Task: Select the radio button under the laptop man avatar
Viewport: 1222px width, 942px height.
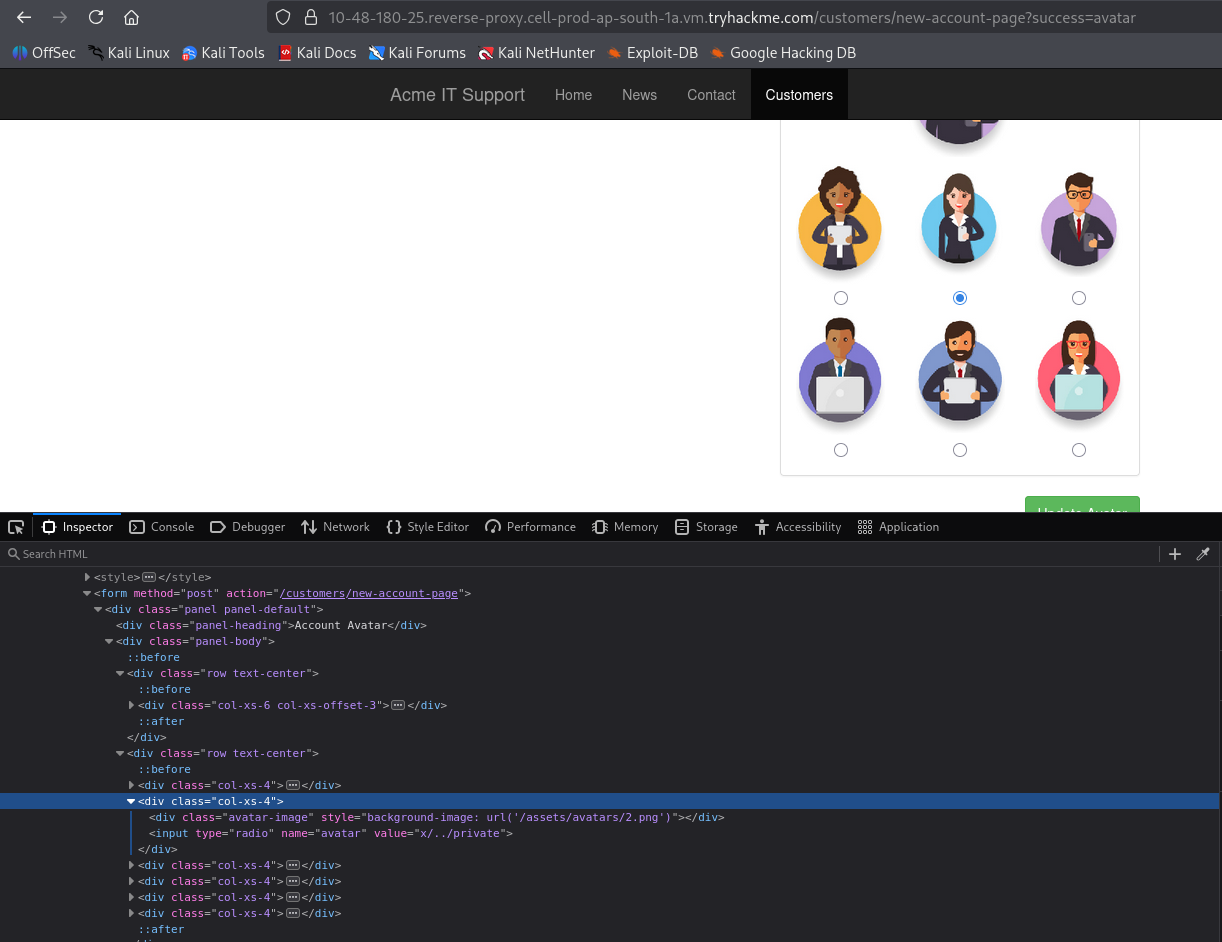Action: tap(841, 450)
